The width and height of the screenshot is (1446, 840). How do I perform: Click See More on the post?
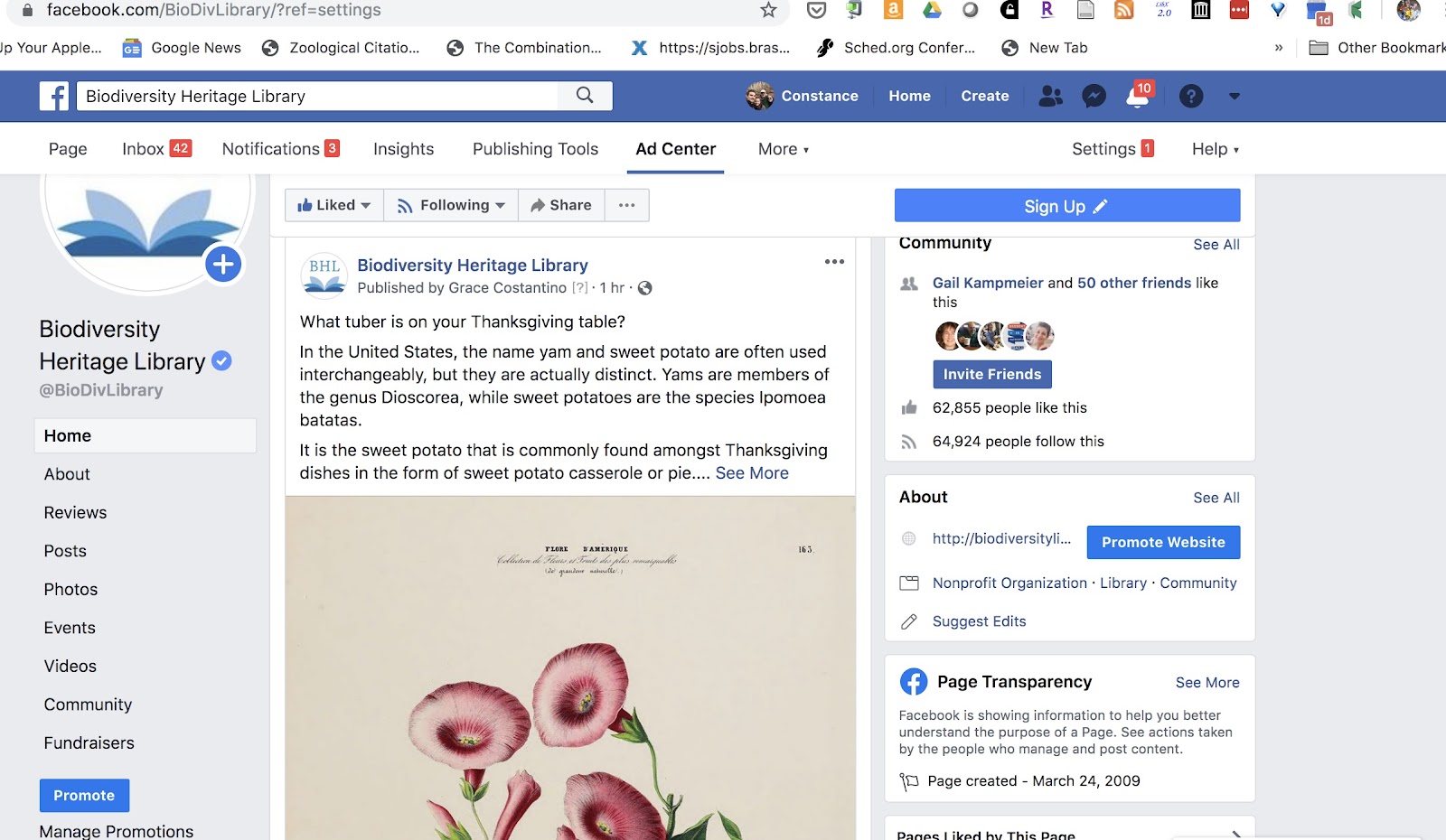(752, 473)
